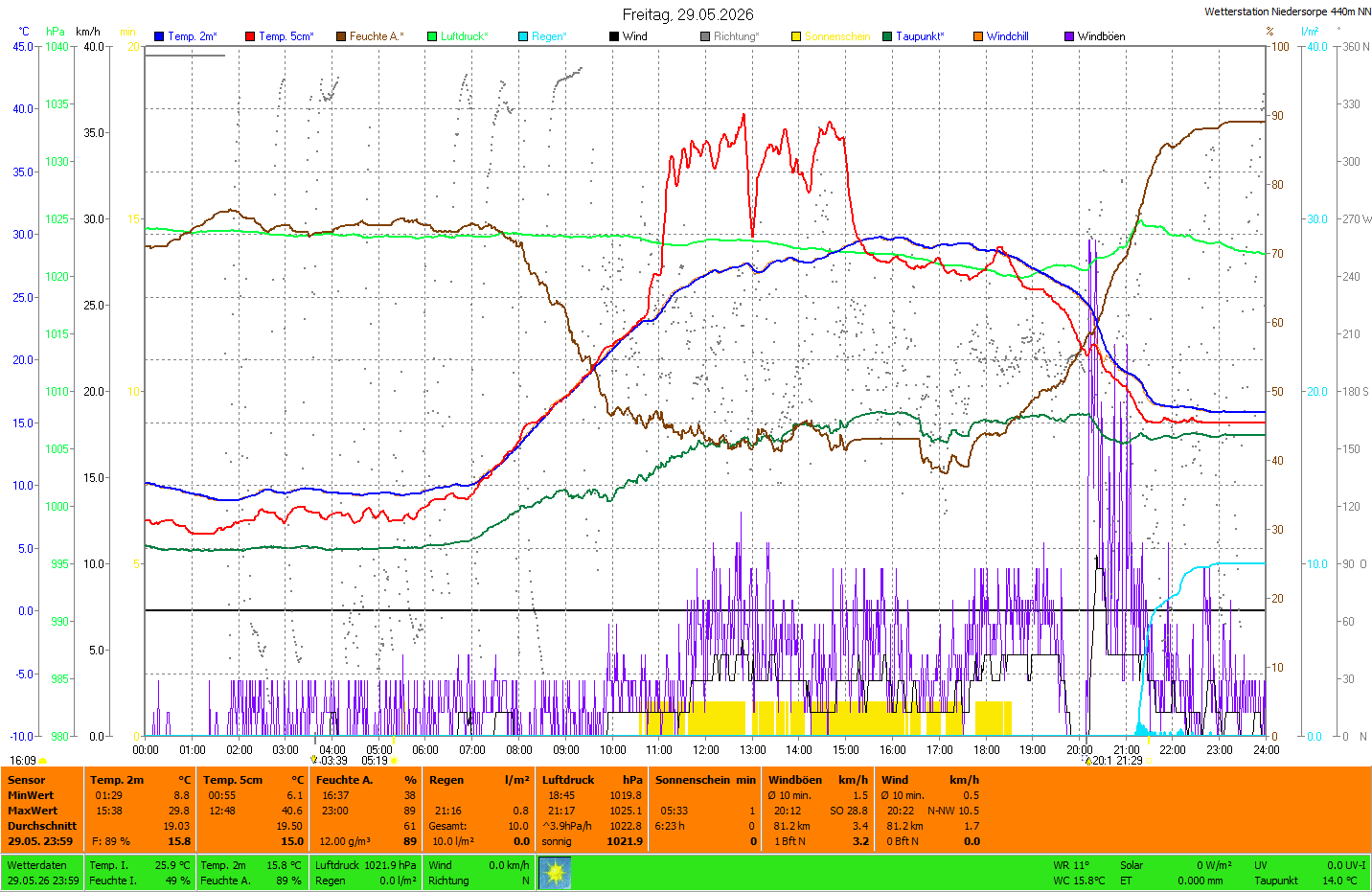Image resolution: width=1372 pixels, height=892 pixels.
Task: Click the blue Temp. 2m legend swatch
Action: [159, 36]
